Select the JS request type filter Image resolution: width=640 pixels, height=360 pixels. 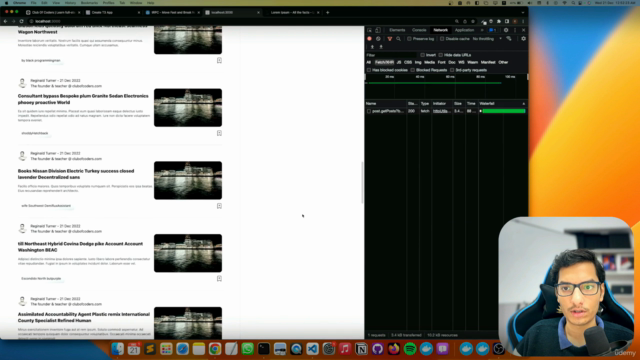pyautogui.click(x=399, y=62)
